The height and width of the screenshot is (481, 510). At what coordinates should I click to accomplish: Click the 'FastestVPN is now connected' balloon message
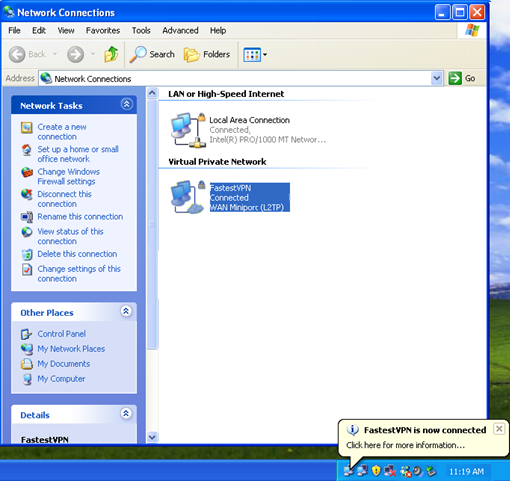click(x=425, y=430)
